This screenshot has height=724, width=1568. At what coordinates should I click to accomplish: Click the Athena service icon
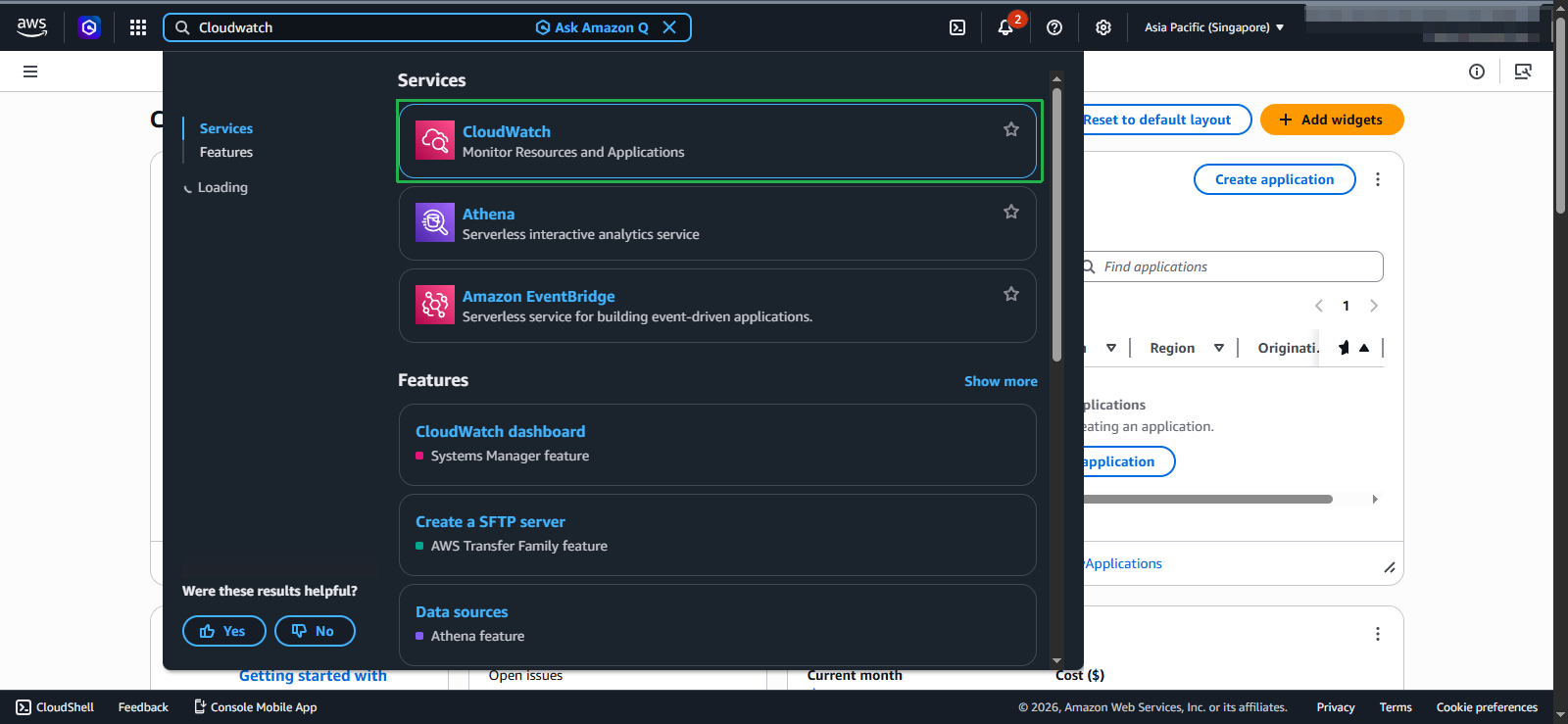tap(435, 222)
